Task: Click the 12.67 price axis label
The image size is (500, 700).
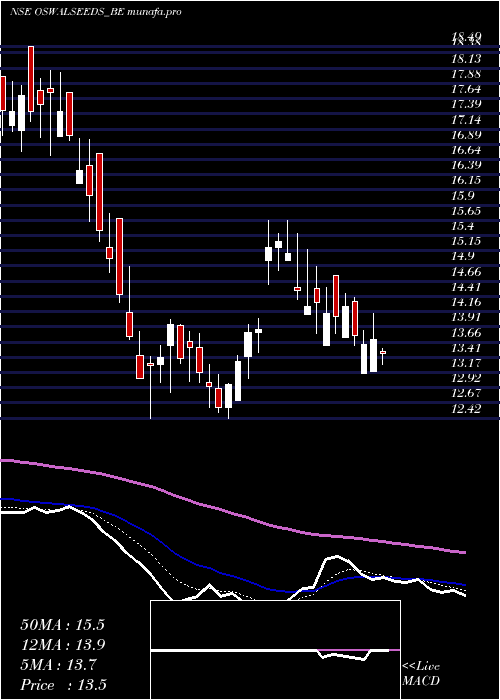Action: (466, 393)
